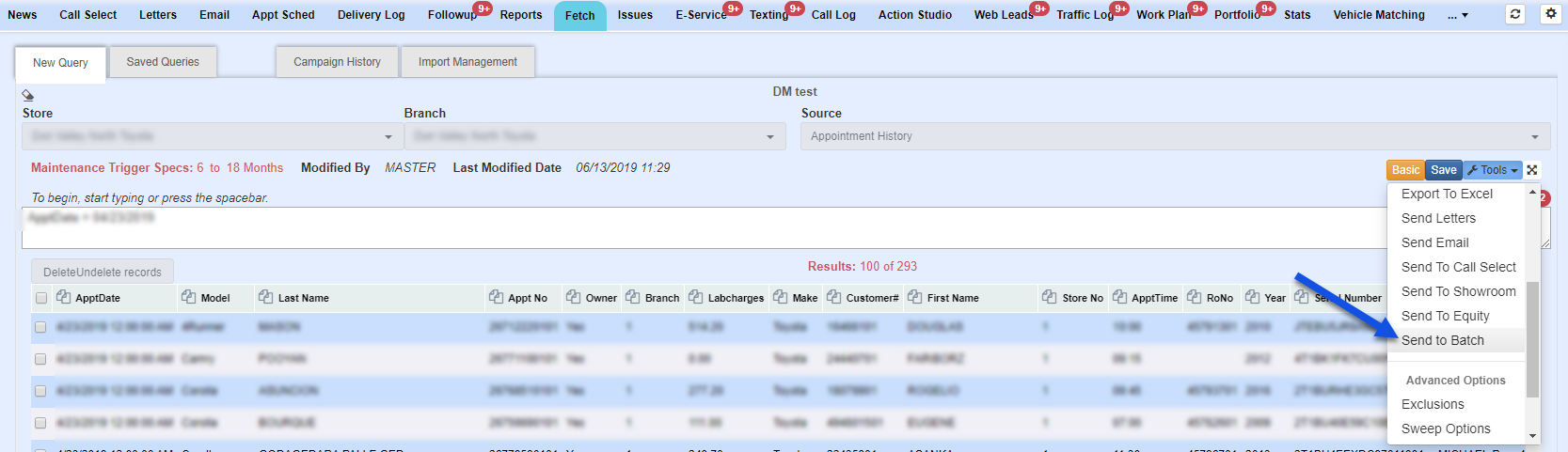Check the first row's checkbox
Image resolution: width=1568 pixels, height=452 pixels.
coord(40,327)
